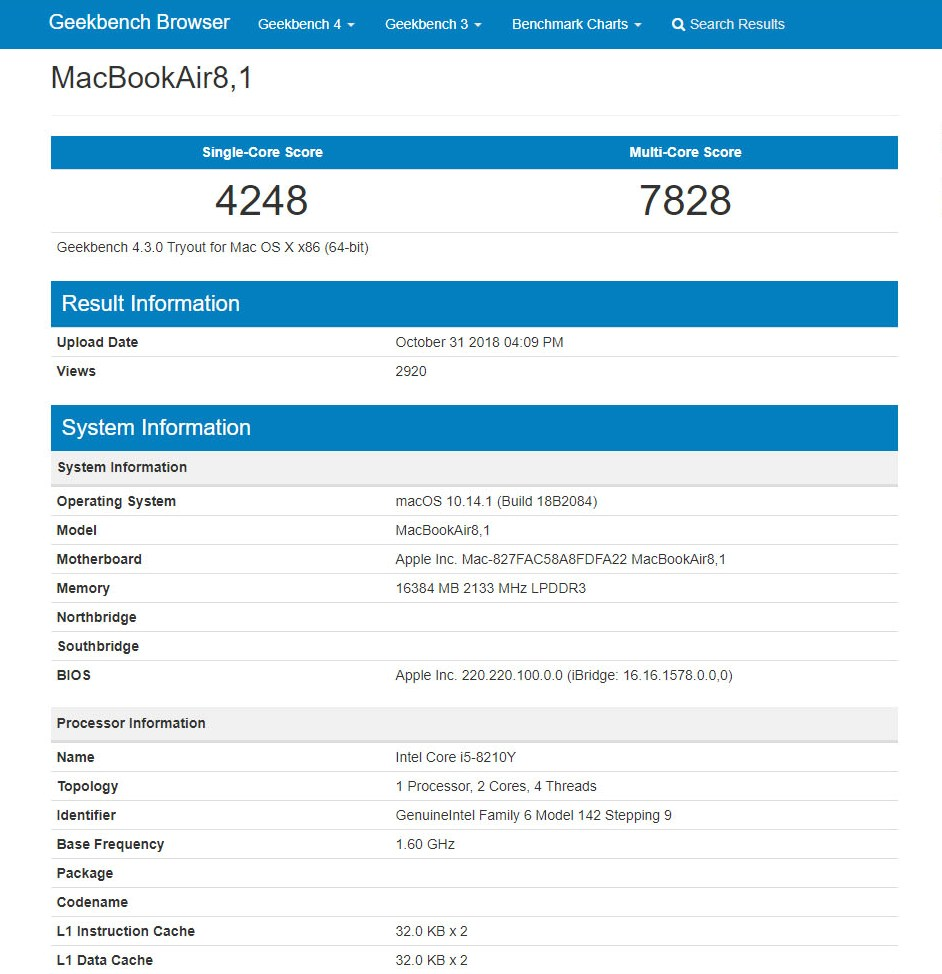Click the L1 Instruction Cache label

click(x=126, y=931)
